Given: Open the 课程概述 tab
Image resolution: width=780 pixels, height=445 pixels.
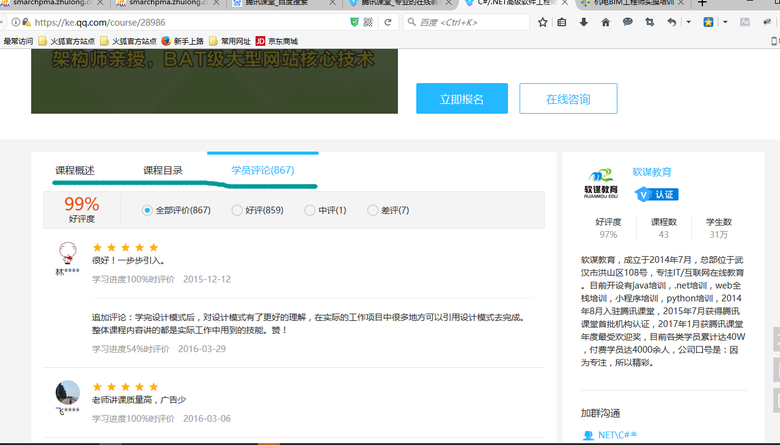Looking at the screenshot, I should coord(75,170).
